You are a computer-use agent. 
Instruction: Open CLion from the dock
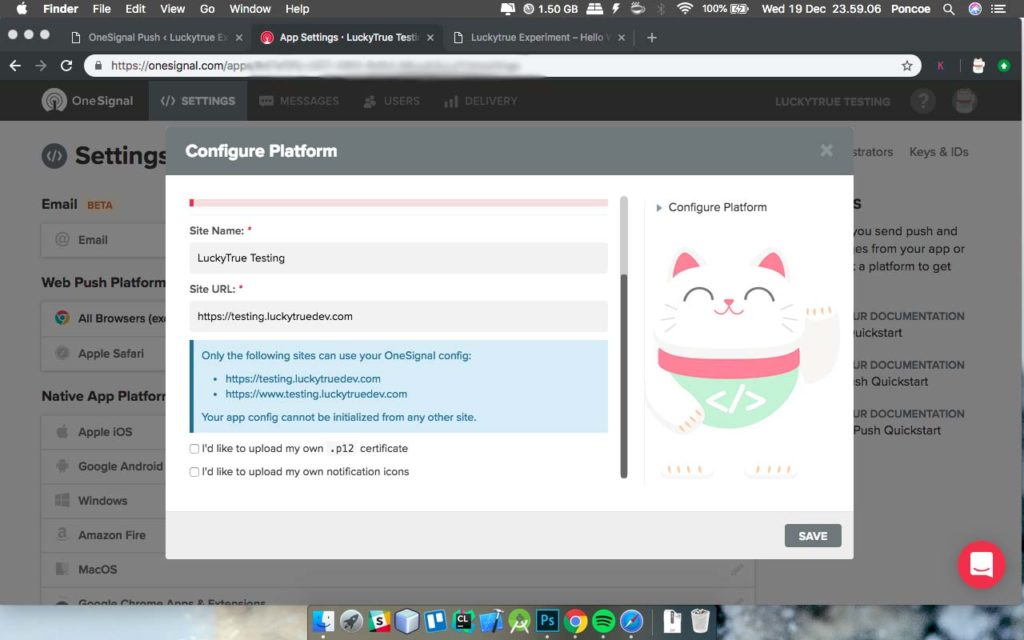coord(463,621)
